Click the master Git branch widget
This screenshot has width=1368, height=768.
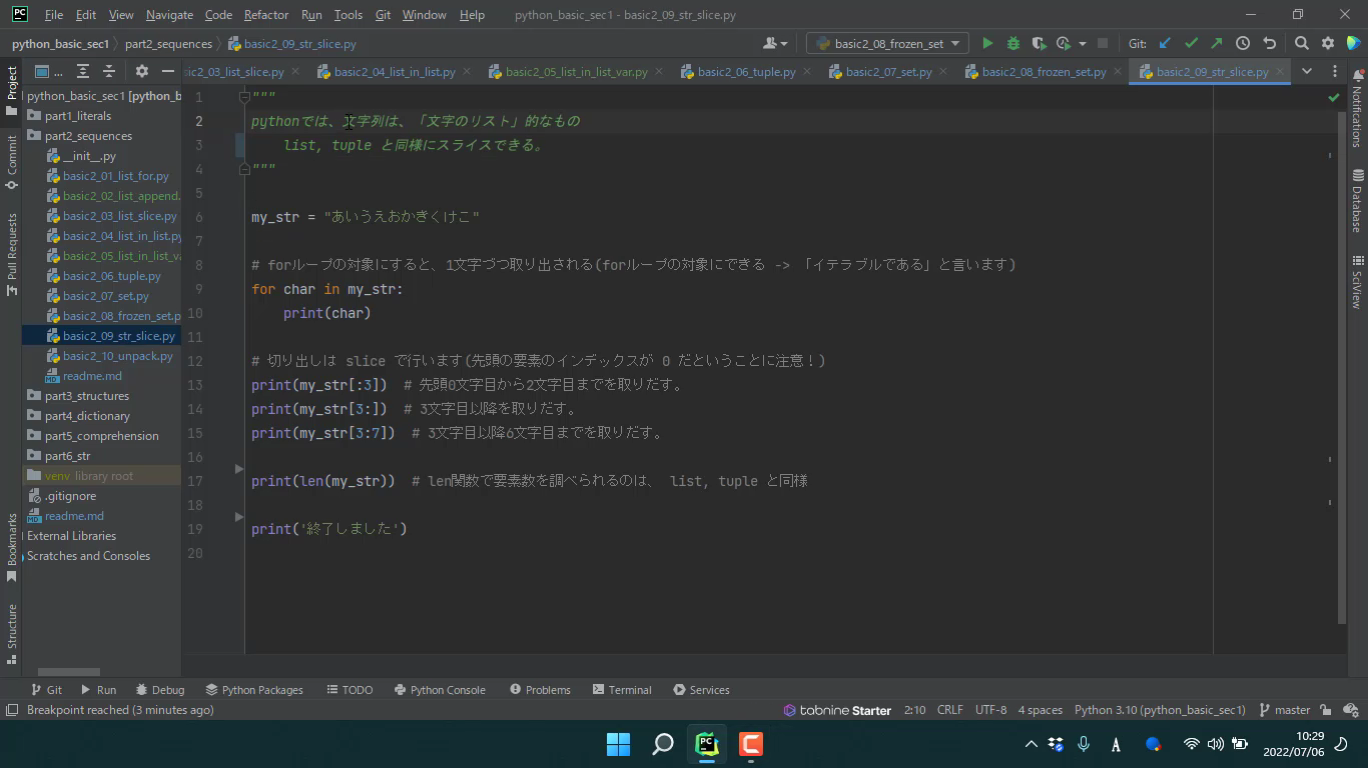coord(1284,710)
